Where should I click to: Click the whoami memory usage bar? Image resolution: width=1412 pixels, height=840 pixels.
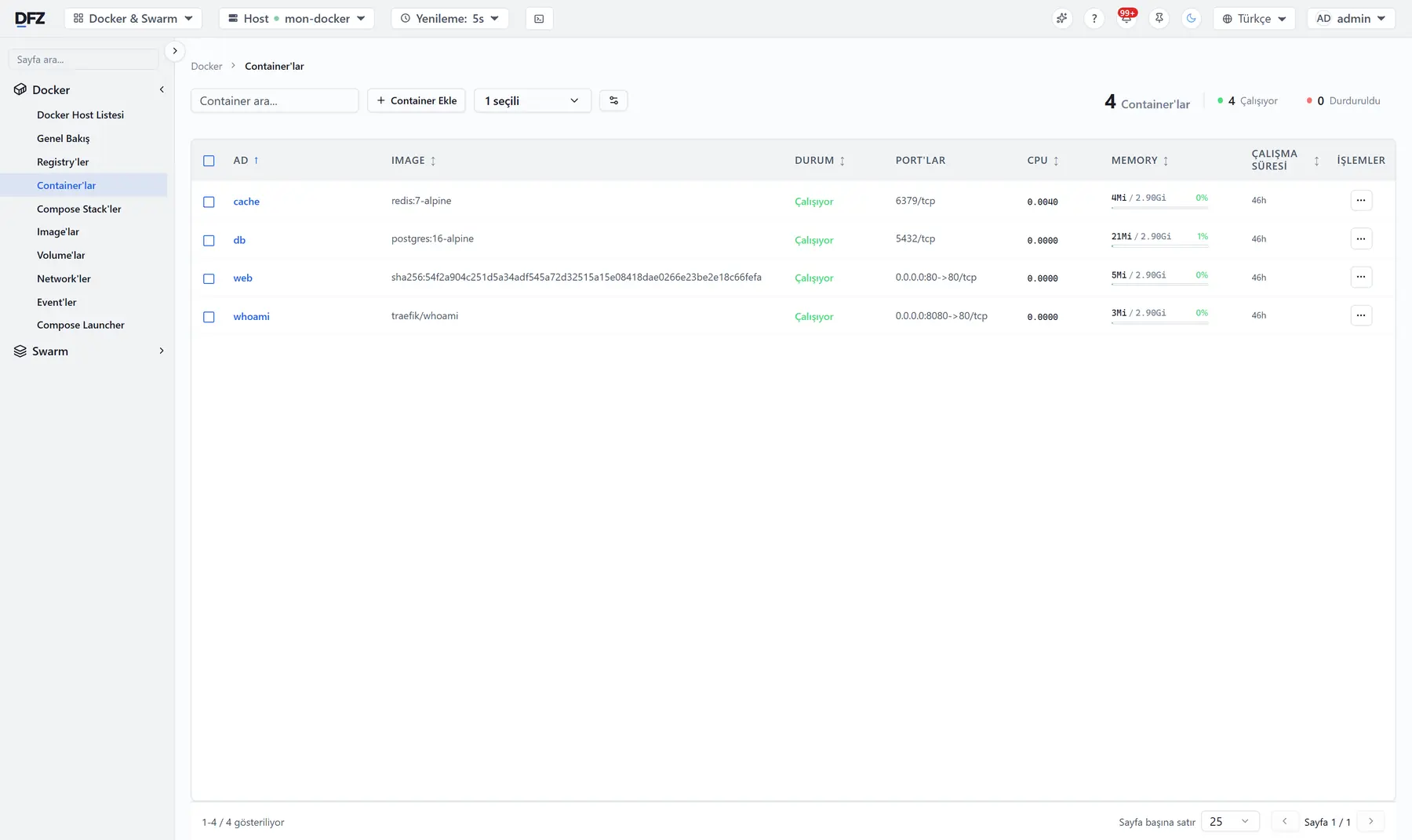pos(1159,323)
